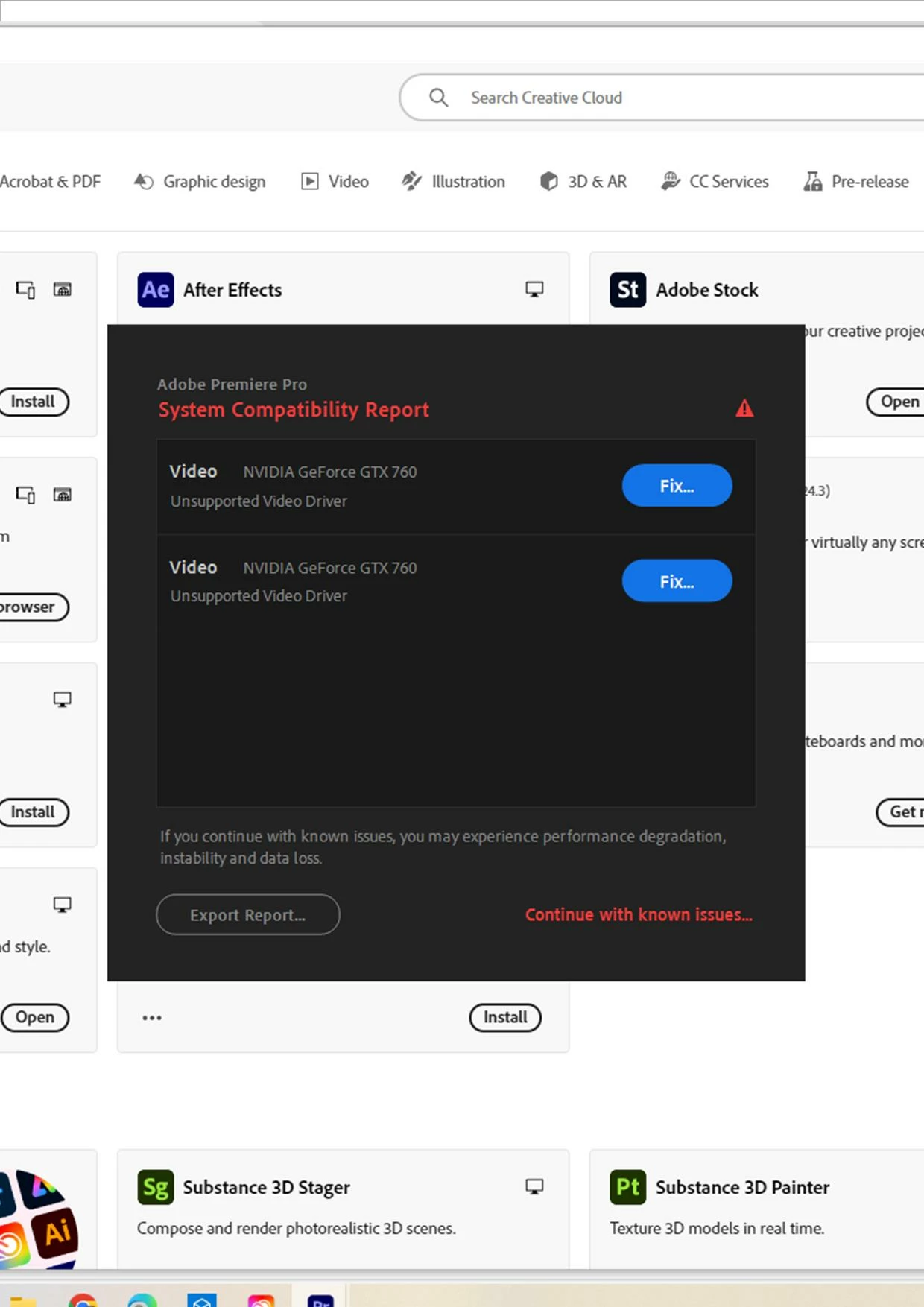Click the 'Adobe Premiere Pro' heading in the dialog
Viewport: 924px width, 1307px height.
point(232,384)
